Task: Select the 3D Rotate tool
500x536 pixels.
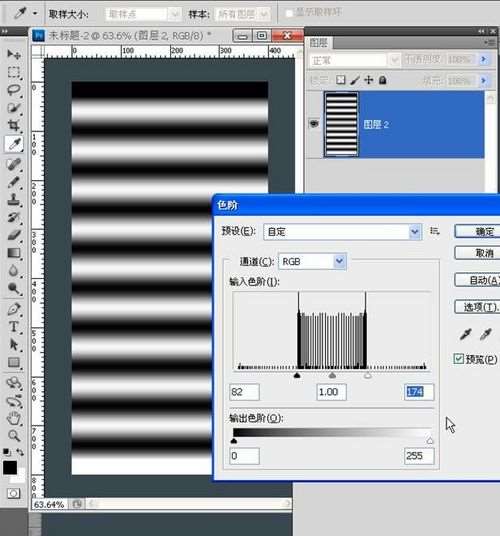Action: tap(14, 382)
